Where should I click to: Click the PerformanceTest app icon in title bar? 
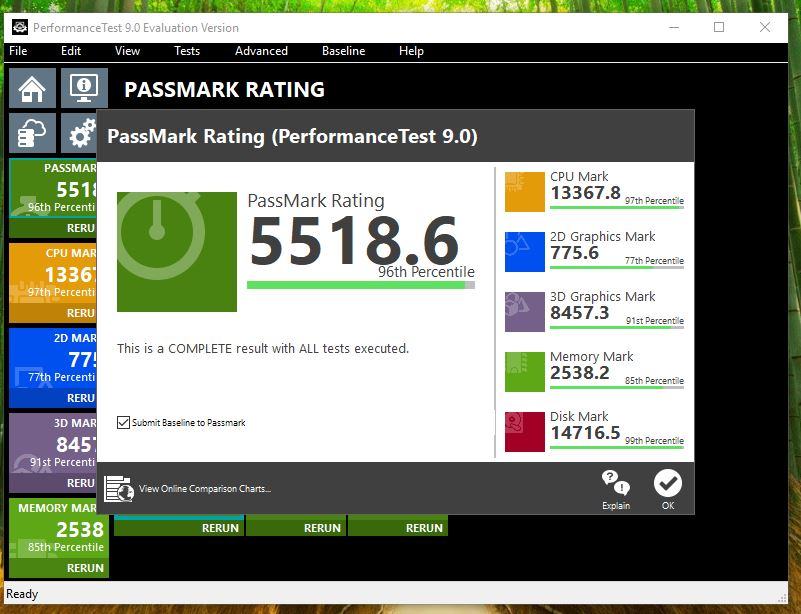coord(20,27)
